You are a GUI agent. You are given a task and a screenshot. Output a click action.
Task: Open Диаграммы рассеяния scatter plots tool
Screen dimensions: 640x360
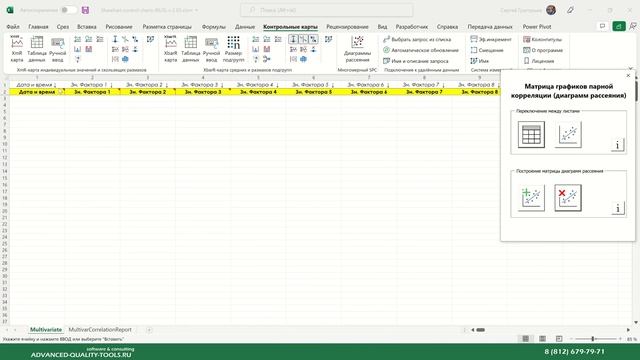coord(357,49)
